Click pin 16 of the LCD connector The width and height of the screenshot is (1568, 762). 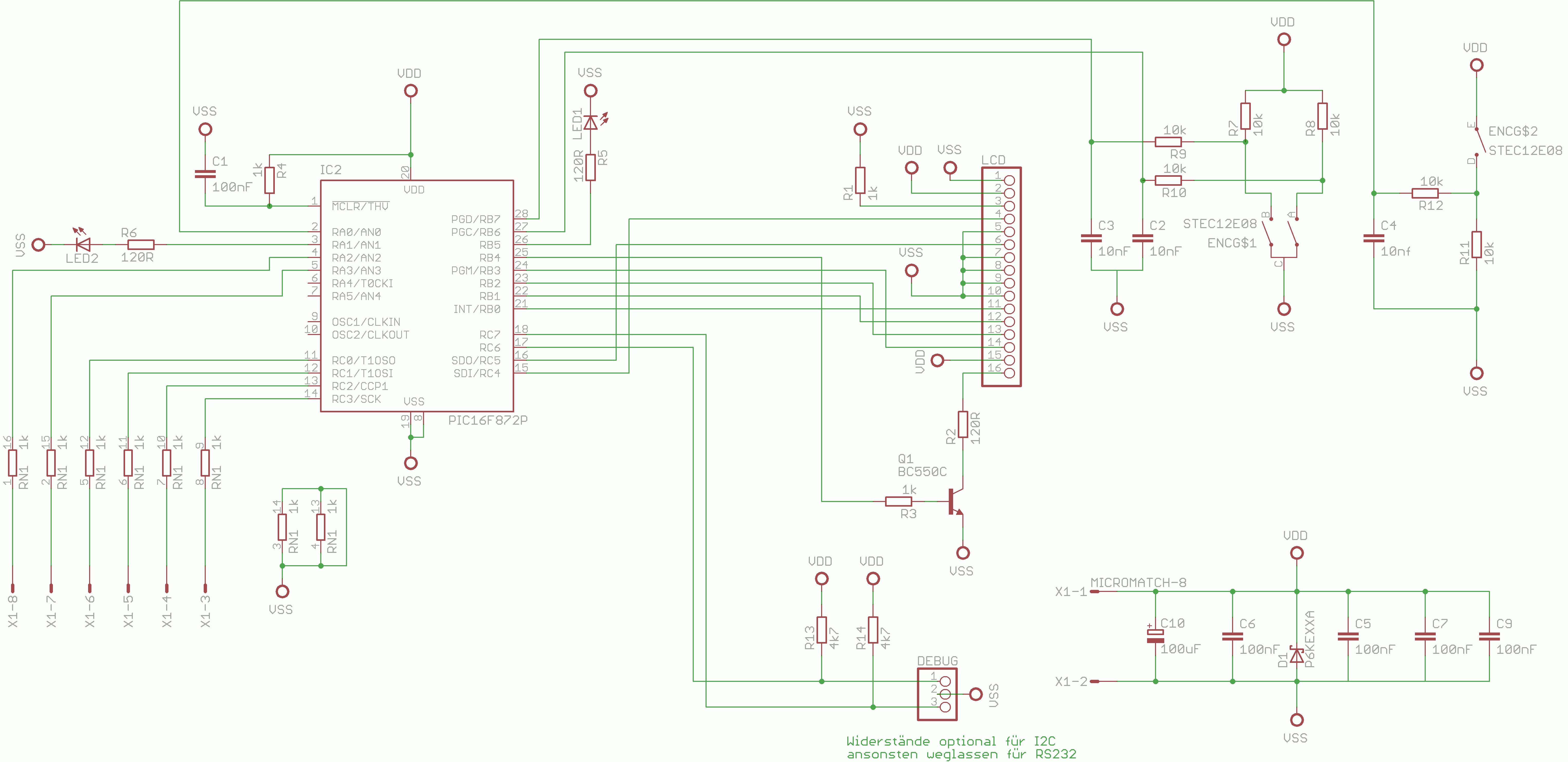pos(1009,373)
